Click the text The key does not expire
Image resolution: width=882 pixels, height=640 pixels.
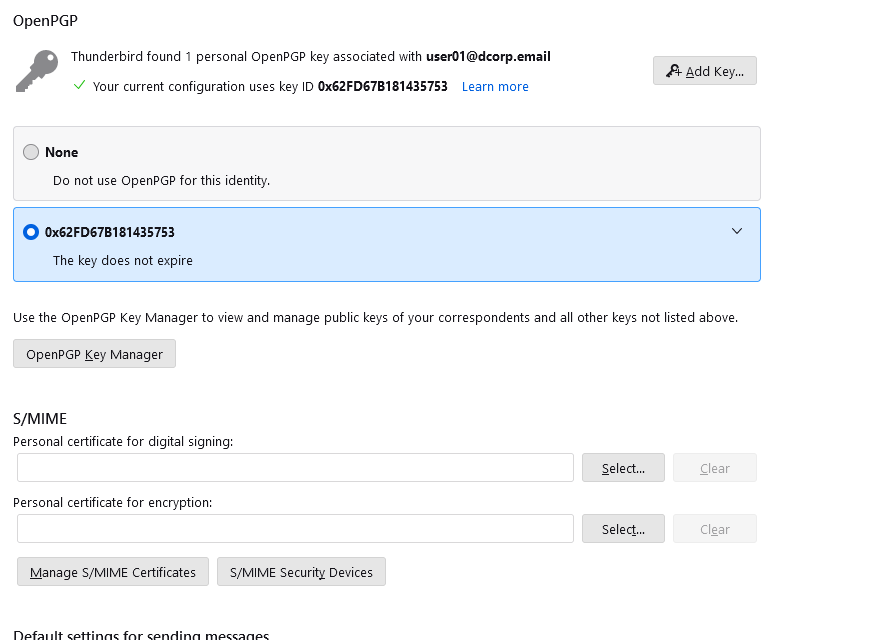122,260
